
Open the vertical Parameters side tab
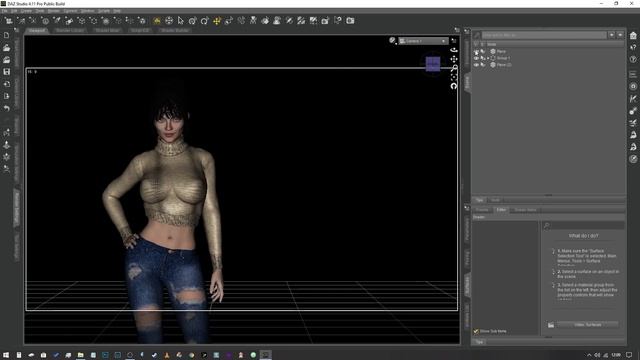coord(467,230)
